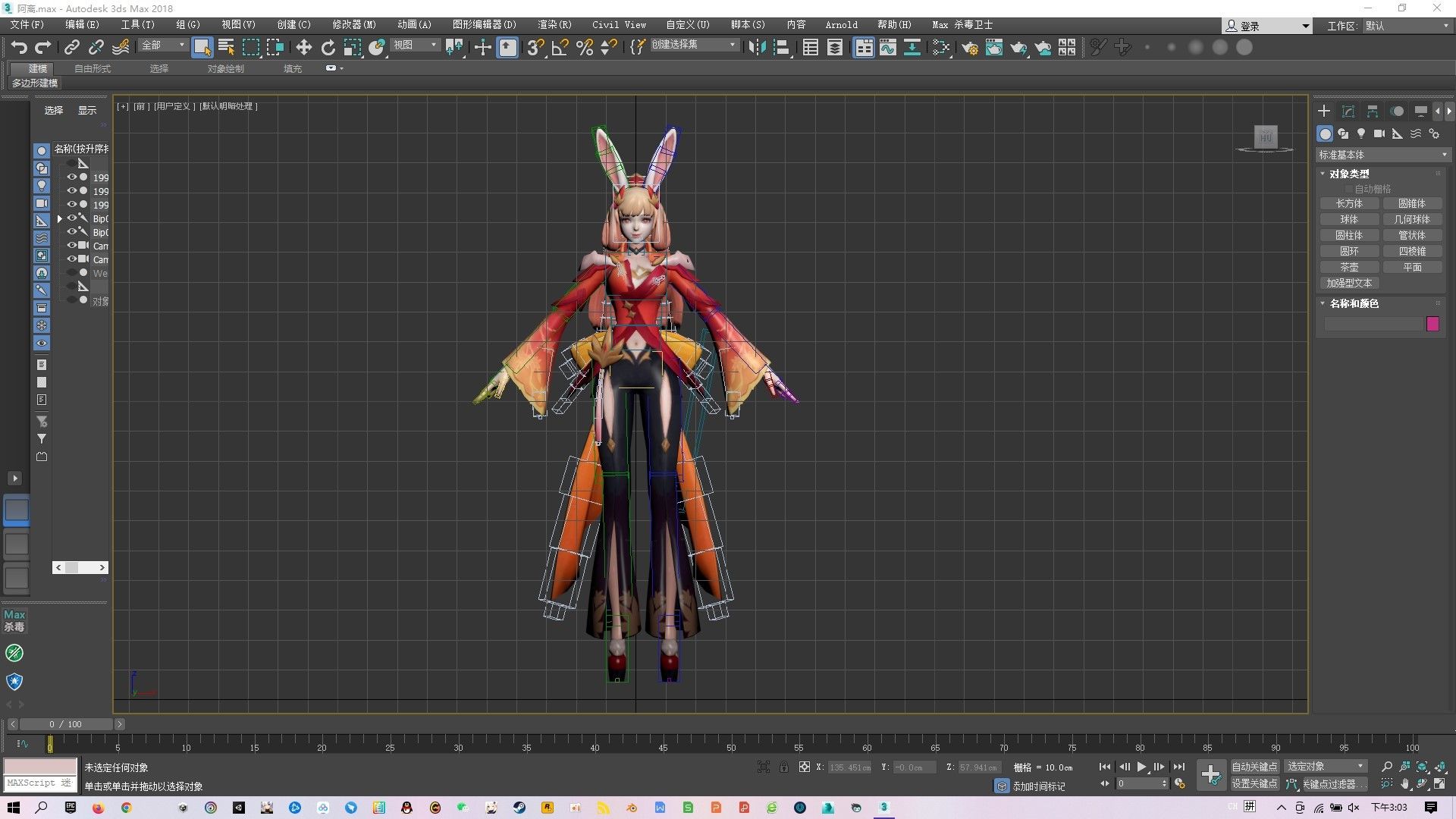Open the pink object color swatch

[x=1432, y=324]
